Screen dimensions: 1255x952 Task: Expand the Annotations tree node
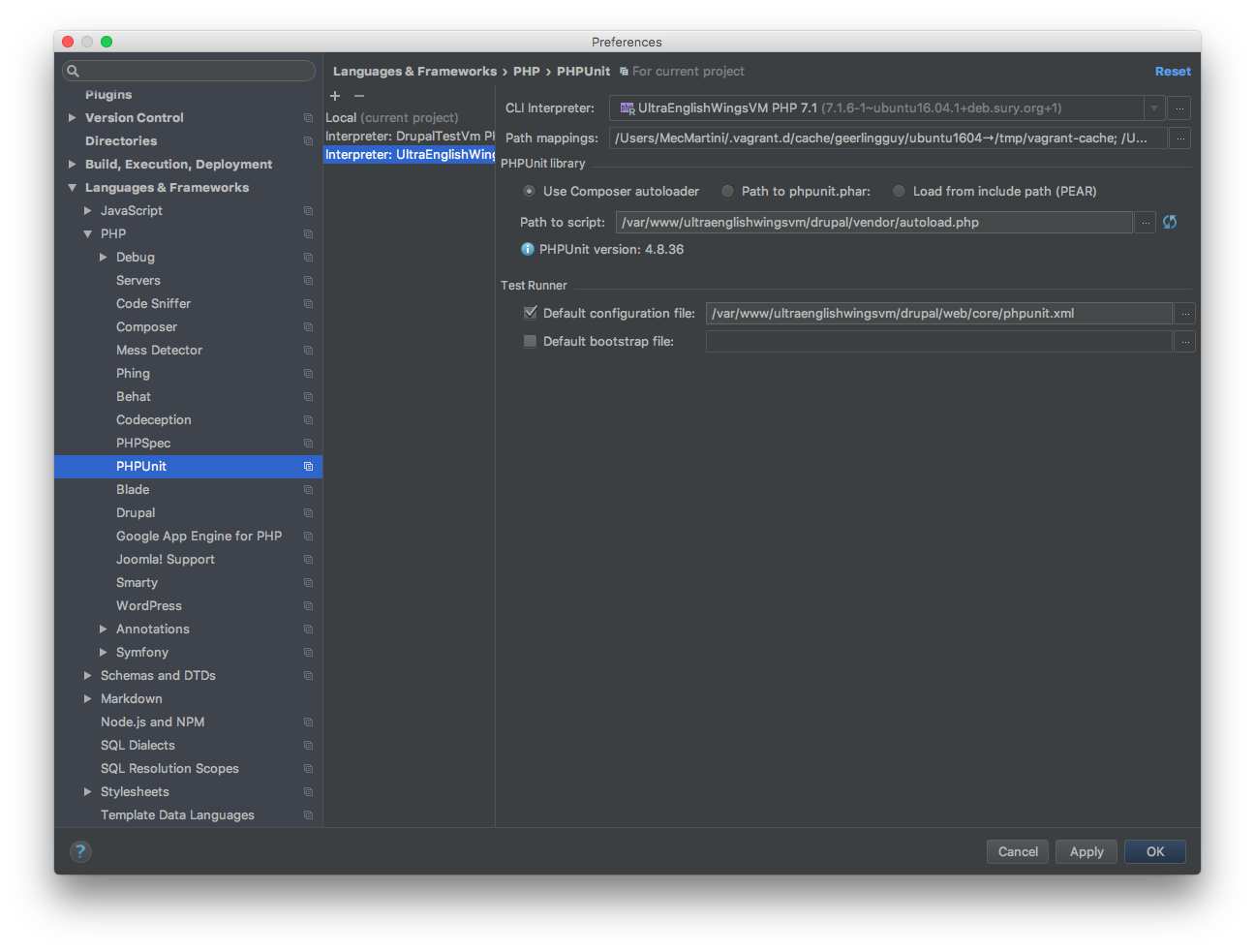point(103,630)
